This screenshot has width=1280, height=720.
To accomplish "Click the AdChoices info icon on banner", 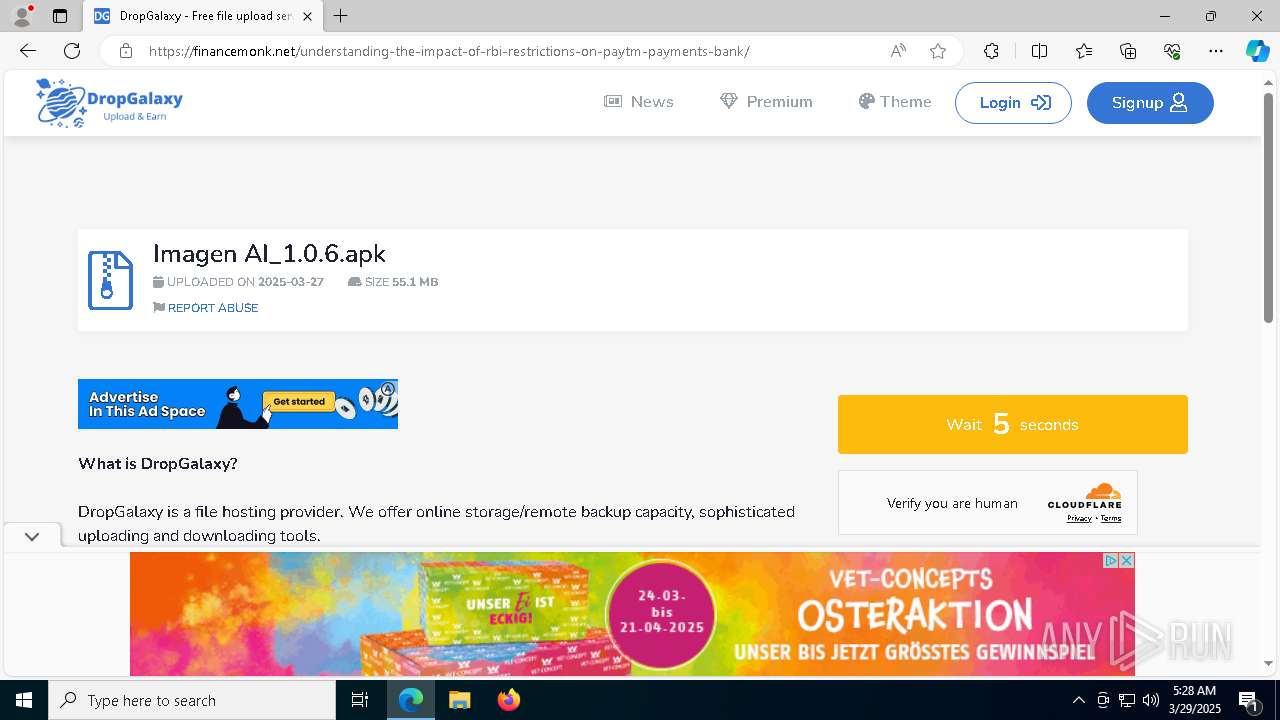I will pyautogui.click(x=1110, y=560).
